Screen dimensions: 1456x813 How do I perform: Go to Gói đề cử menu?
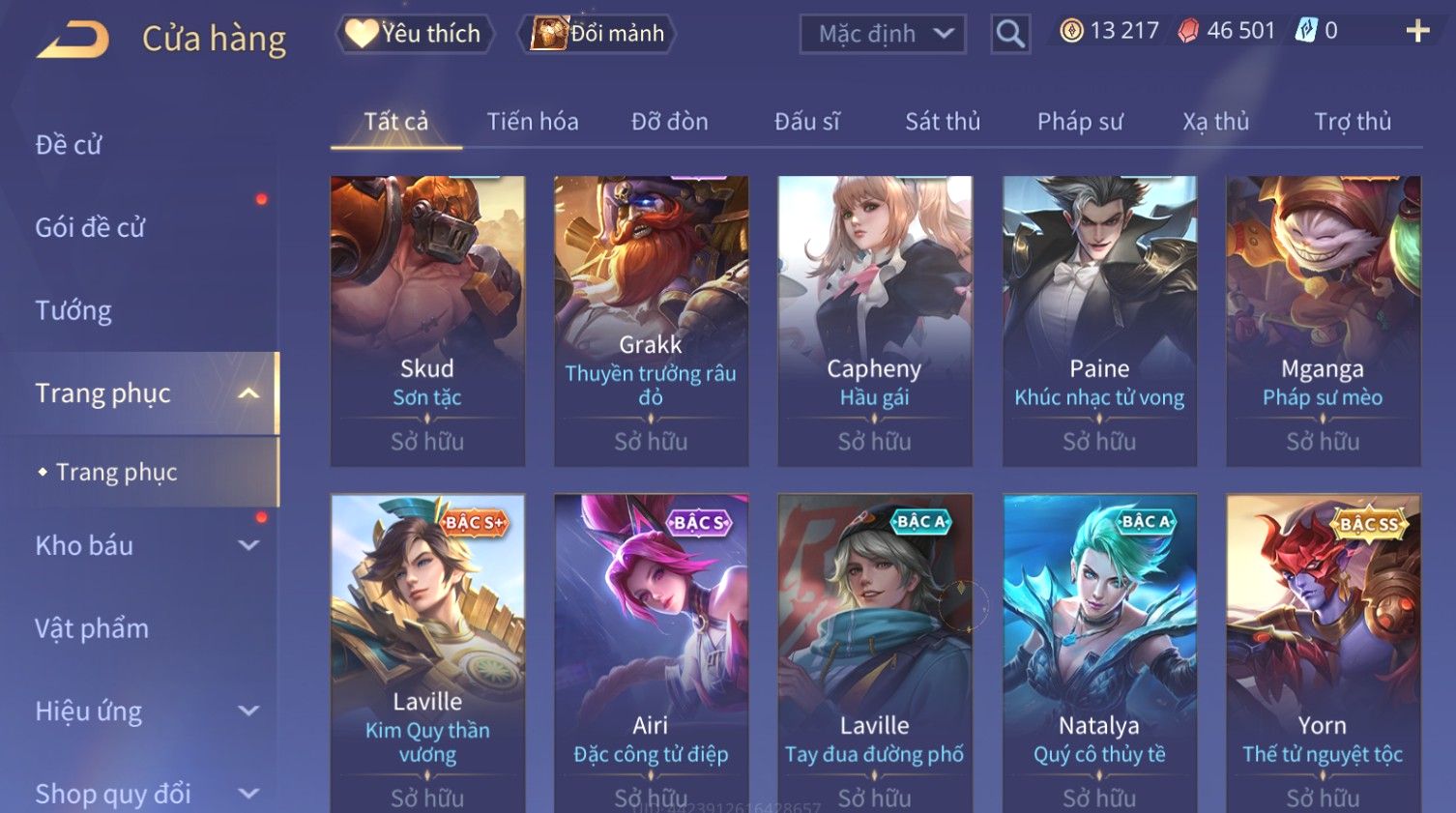pyautogui.click(x=90, y=227)
